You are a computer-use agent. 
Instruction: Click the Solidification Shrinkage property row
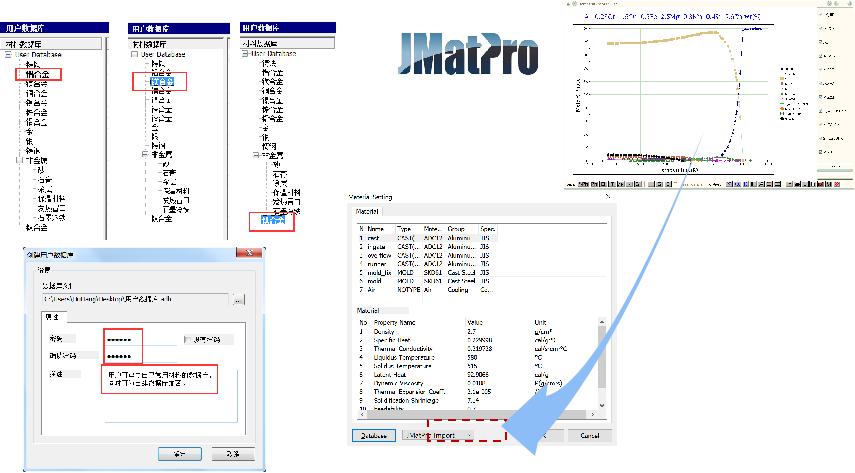[477, 400]
